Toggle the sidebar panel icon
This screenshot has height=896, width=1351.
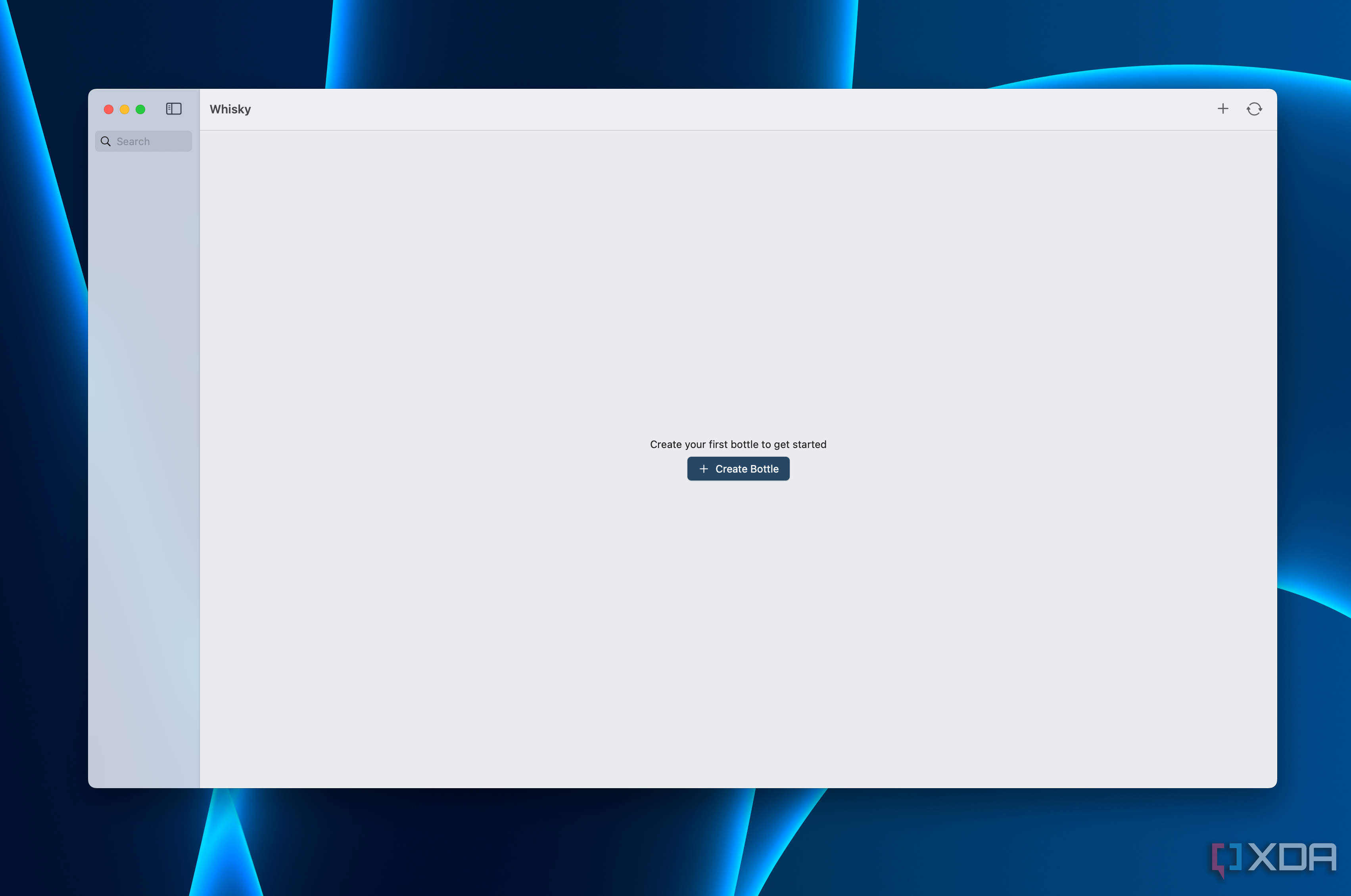(x=174, y=109)
